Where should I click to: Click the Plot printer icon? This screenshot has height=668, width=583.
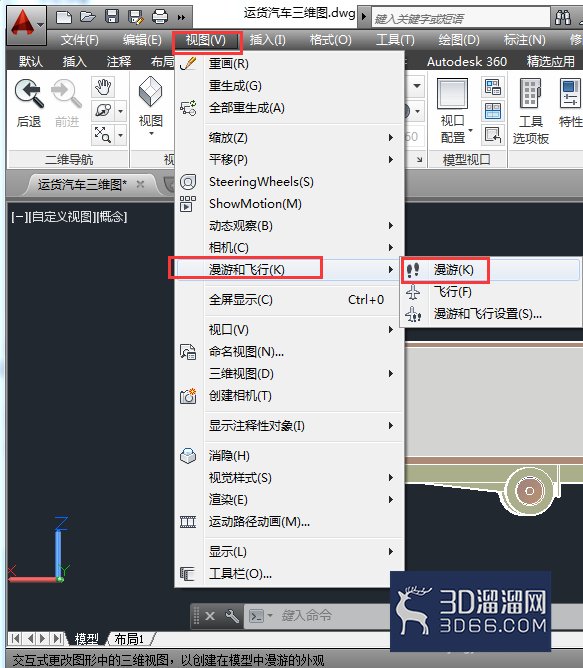[x=160, y=17]
